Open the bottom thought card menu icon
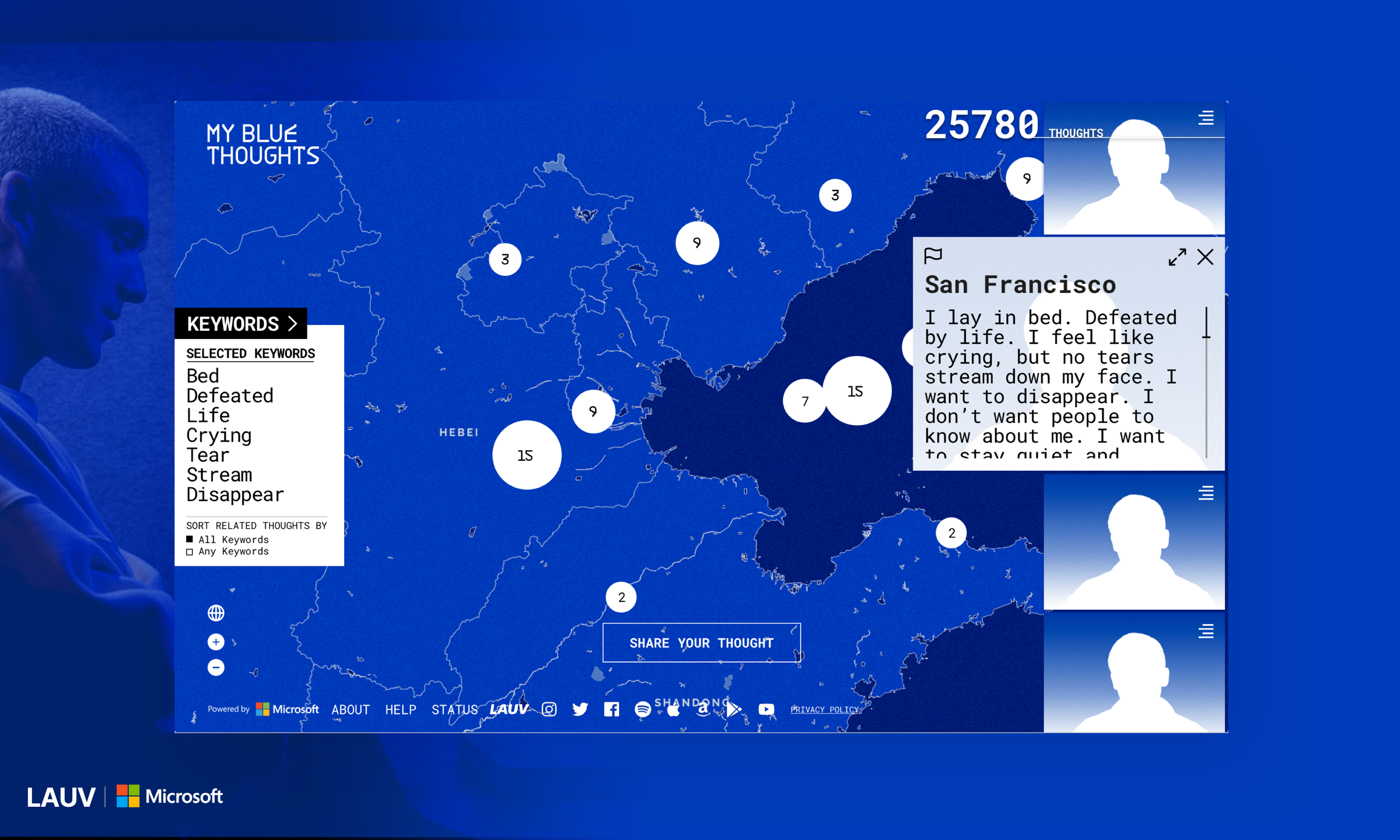 pyautogui.click(x=1206, y=631)
